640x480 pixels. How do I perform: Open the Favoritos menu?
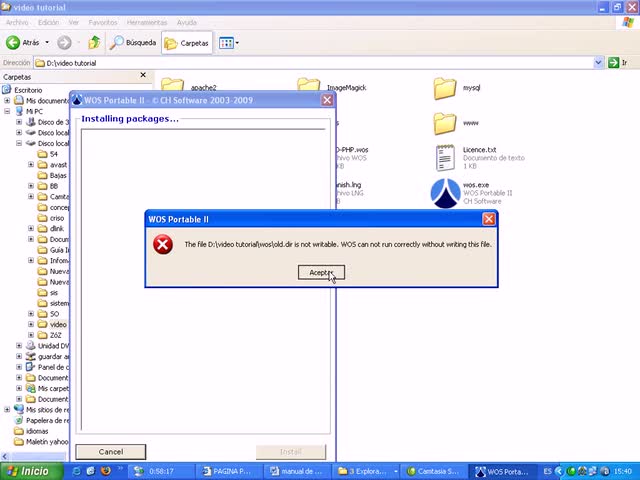103,22
